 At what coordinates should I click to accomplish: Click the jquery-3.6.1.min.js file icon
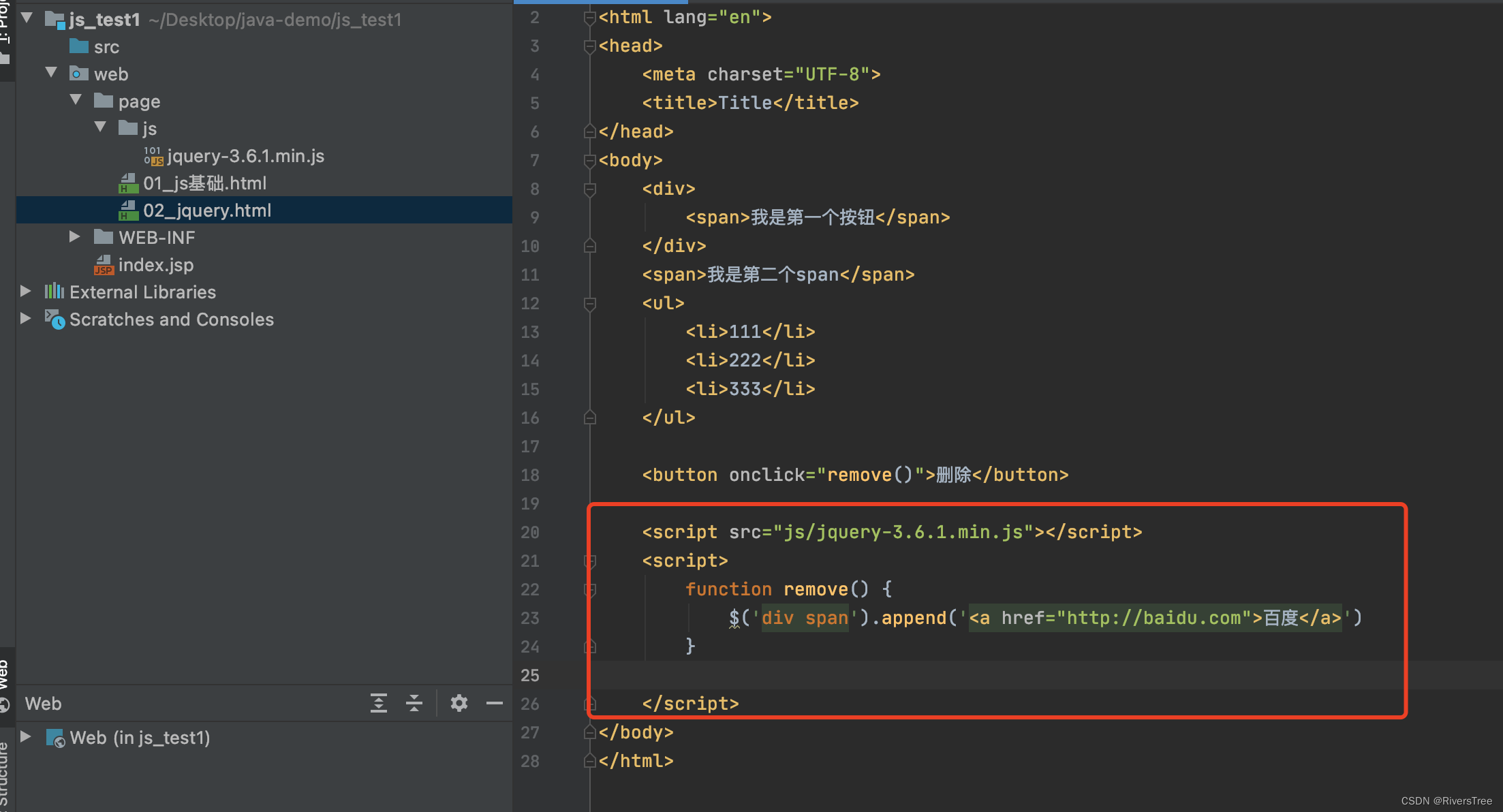(153, 156)
